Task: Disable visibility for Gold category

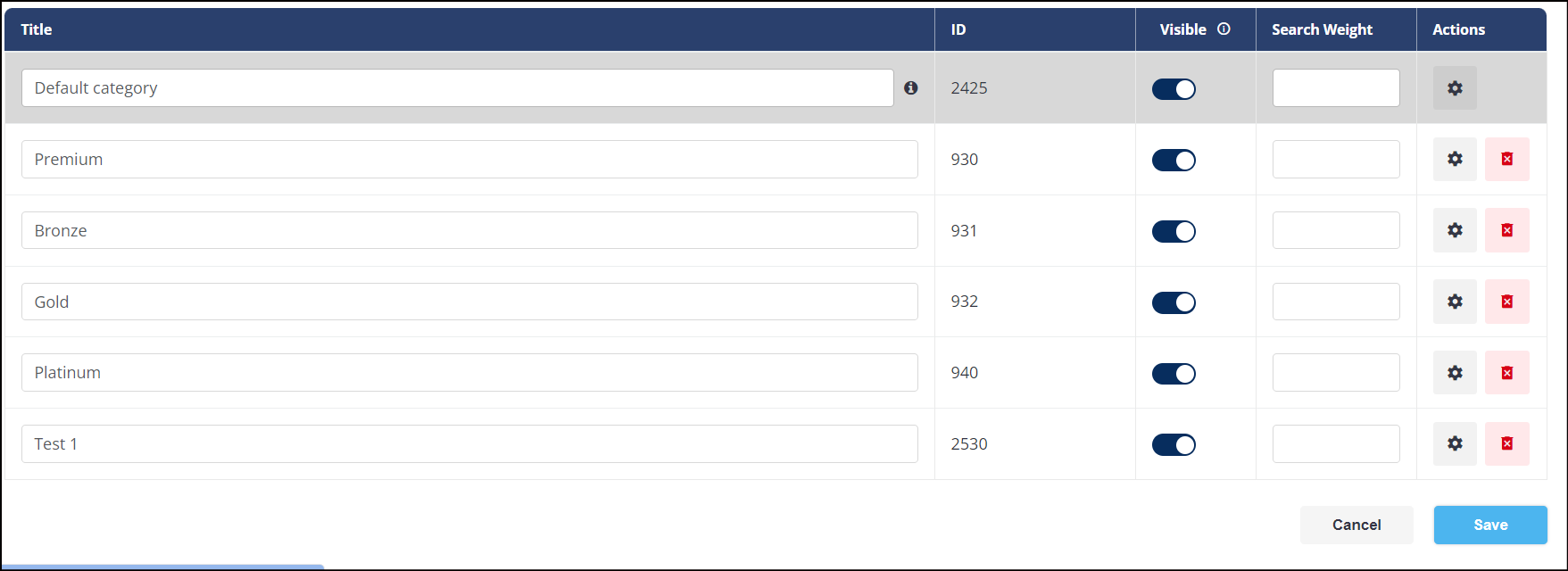Action: (1174, 302)
